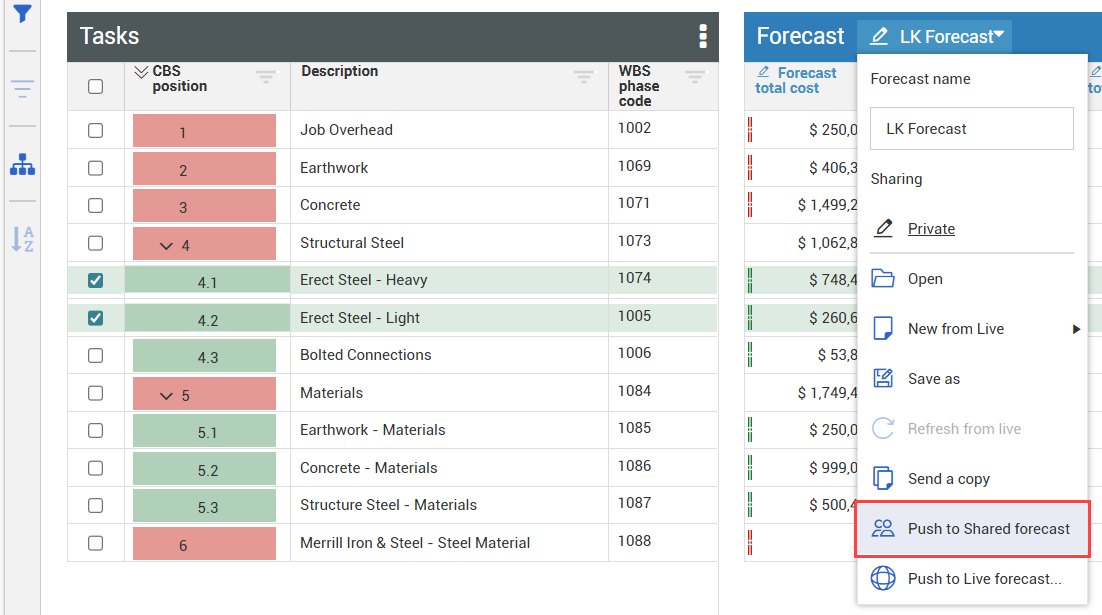Click the Description column filter icon
Image resolution: width=1102 pixels, height=615 pixels.
point(584,77)
